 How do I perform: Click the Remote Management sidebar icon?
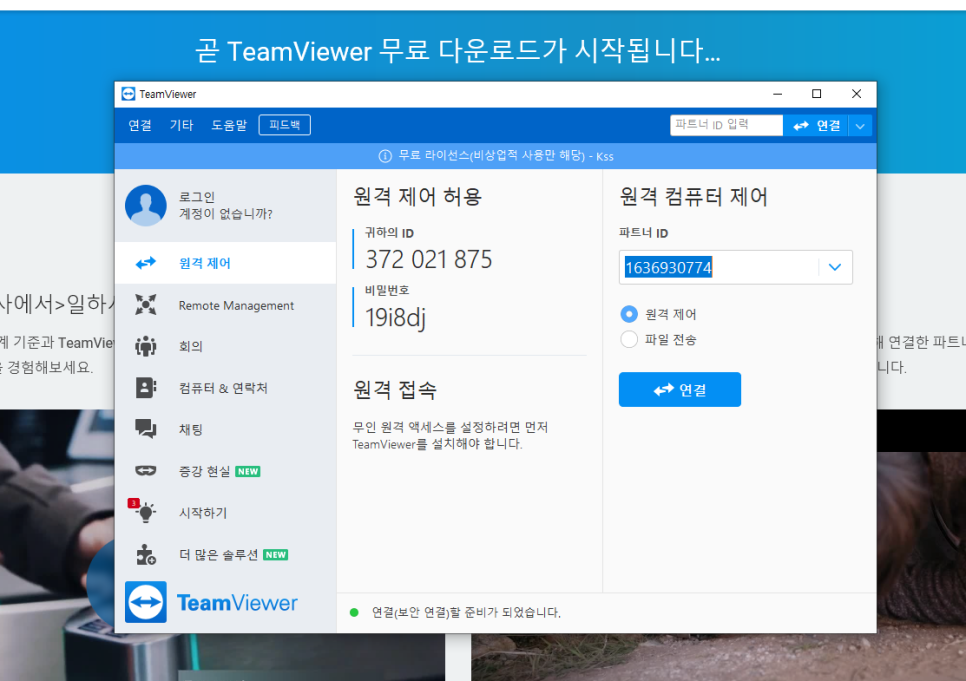tap(146, 304)
